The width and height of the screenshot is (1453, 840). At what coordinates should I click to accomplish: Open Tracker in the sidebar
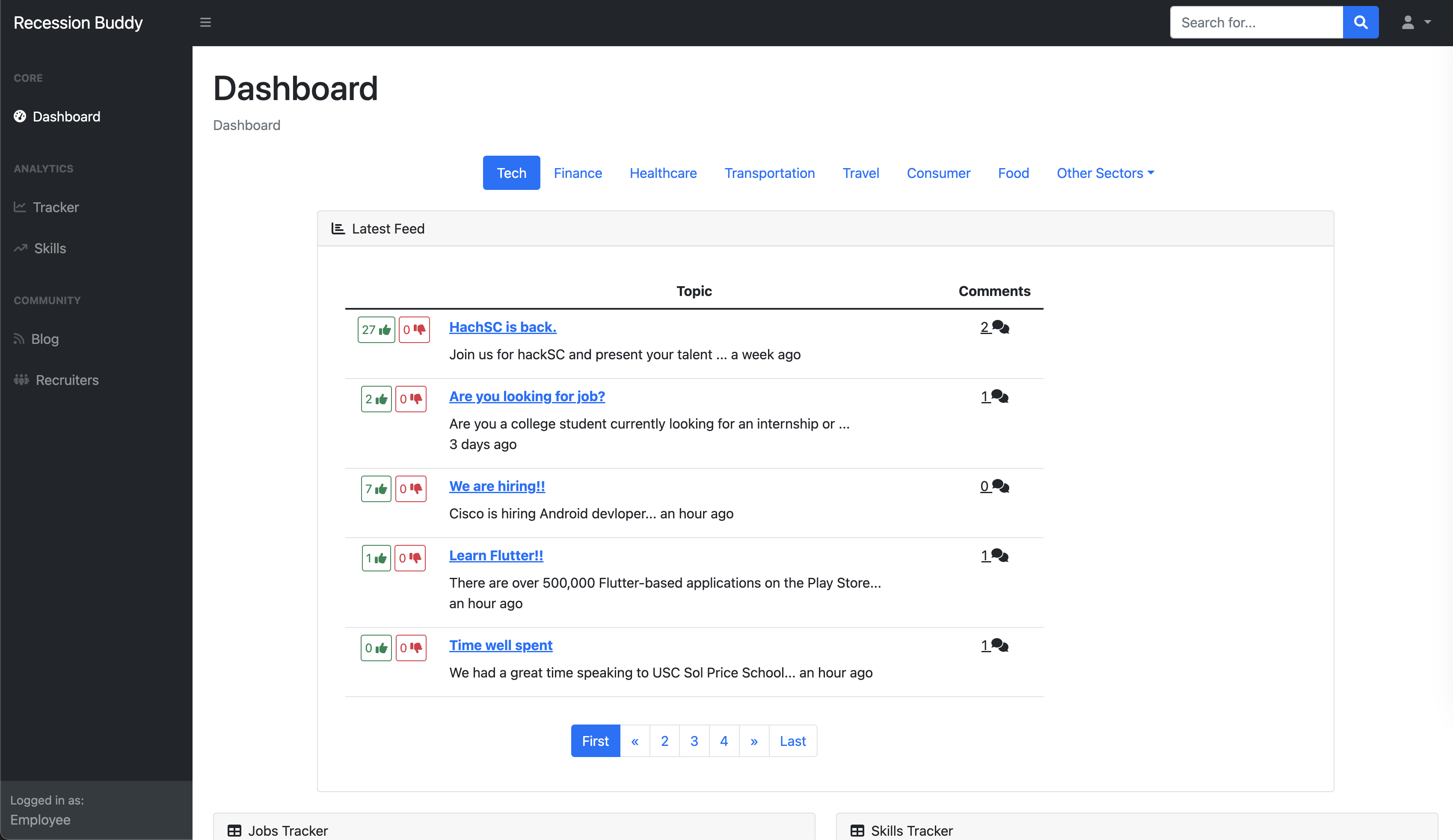click(x=55, y=207)
